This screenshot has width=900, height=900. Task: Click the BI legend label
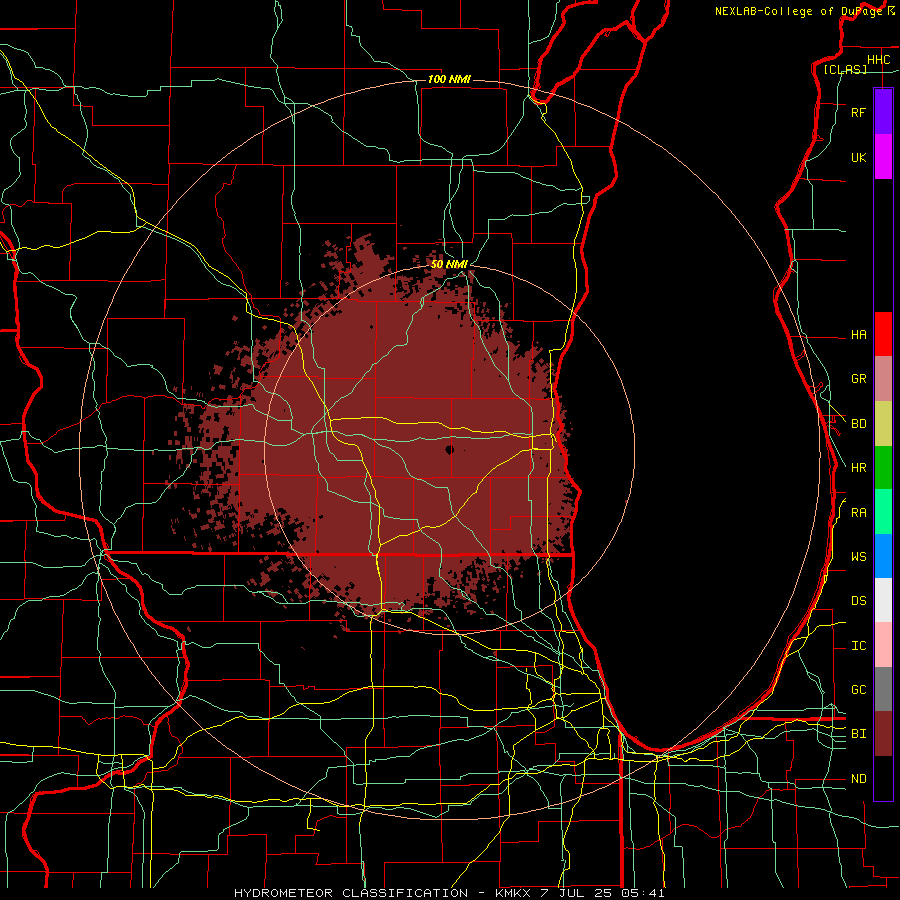(x=858, y=734)
